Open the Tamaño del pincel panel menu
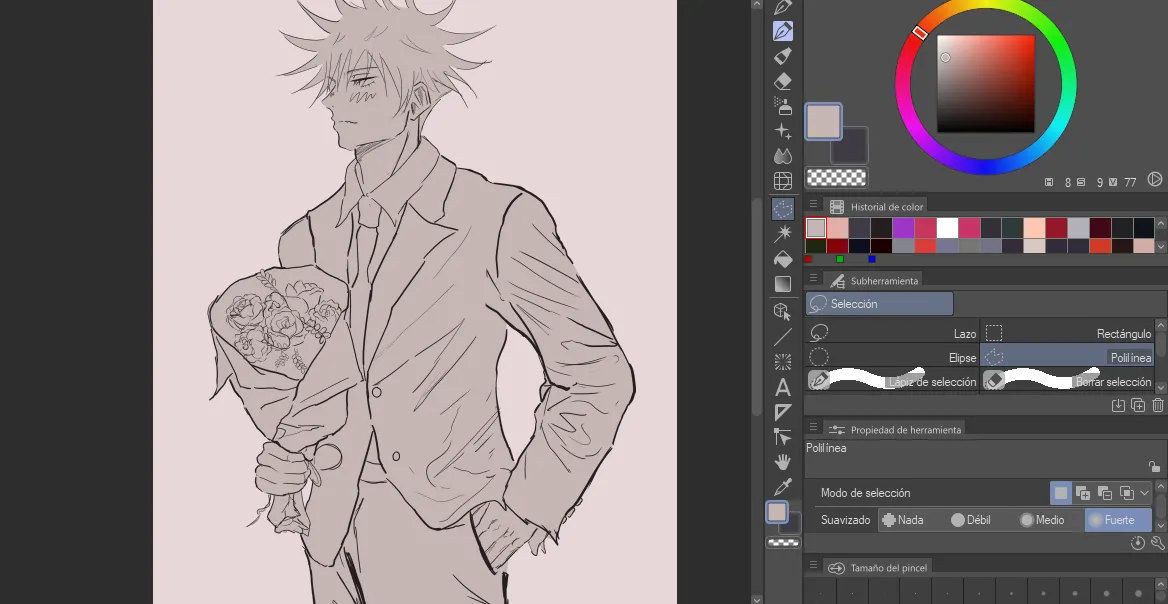The height and width of the screenshot is (604, 1168). click(813, 565)
